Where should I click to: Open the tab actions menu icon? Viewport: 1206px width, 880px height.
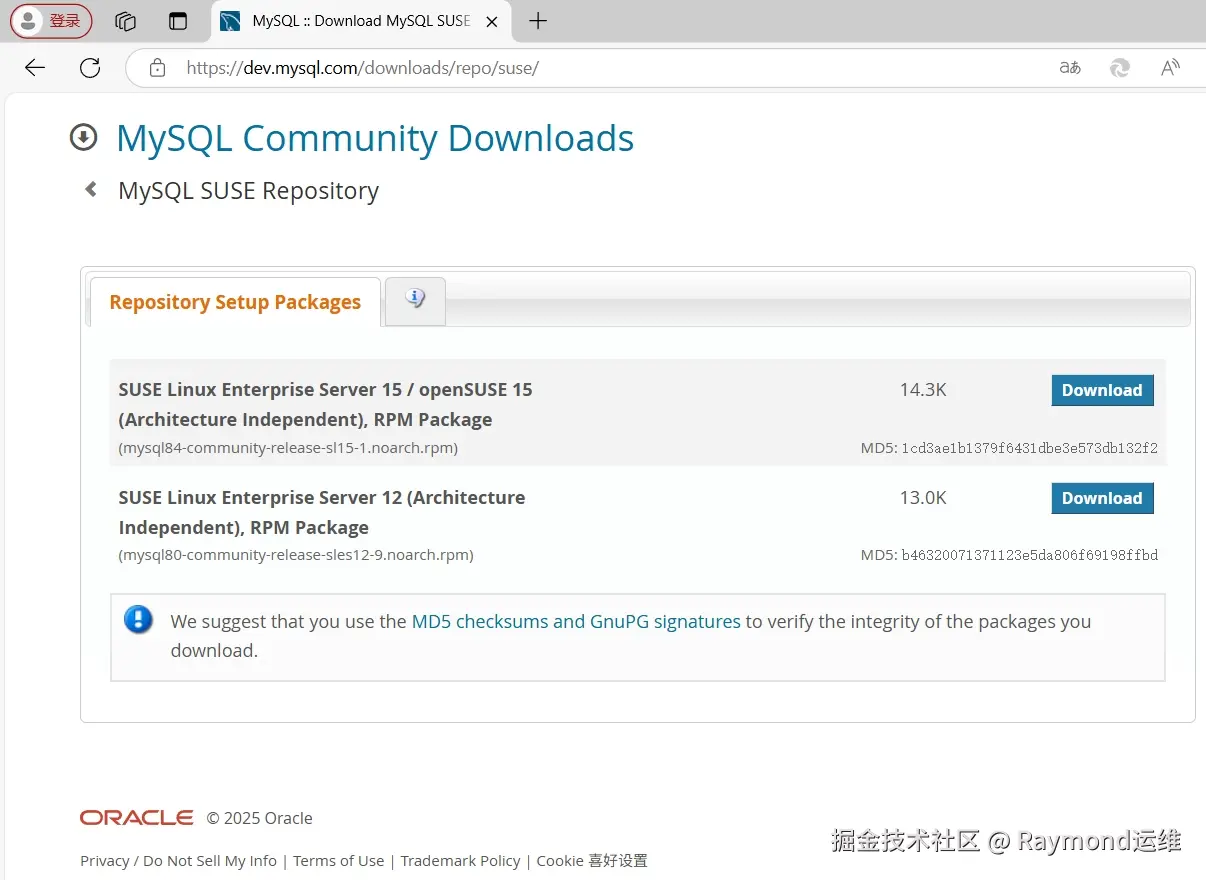(178, 21)
